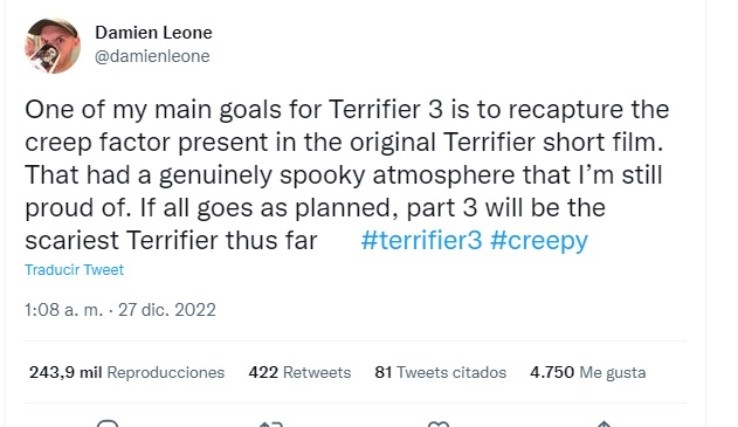Viewport: 738px width, 427px height.
Task: Click the retweet arrows icon
Action: [x=272, y=423]
